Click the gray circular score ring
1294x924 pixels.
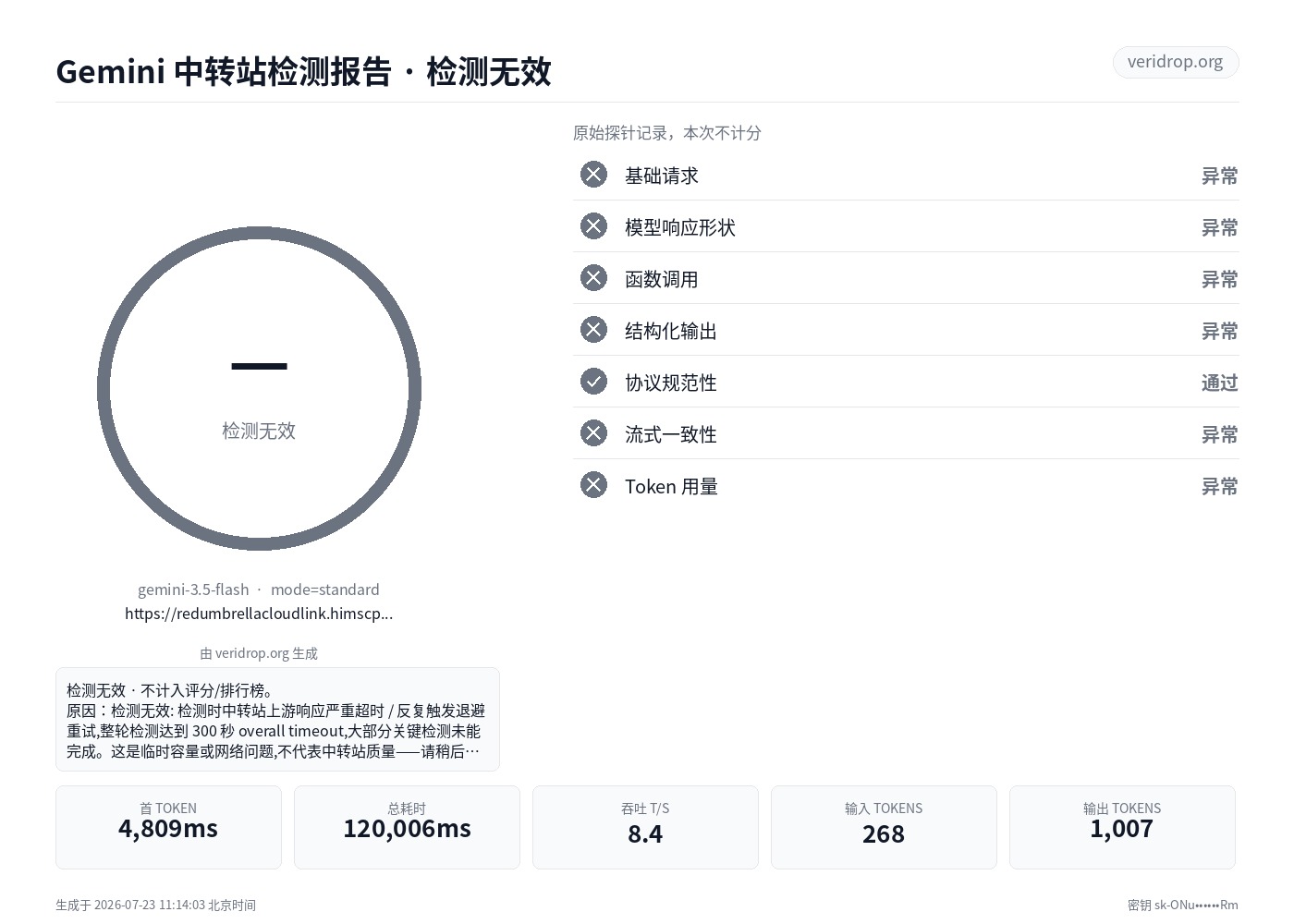tap(259, 388)
